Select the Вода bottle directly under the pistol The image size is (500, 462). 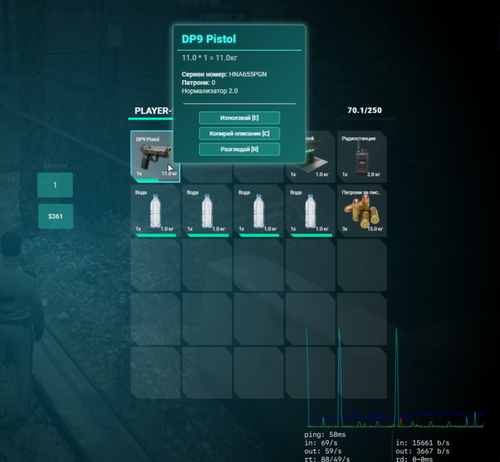155,211
